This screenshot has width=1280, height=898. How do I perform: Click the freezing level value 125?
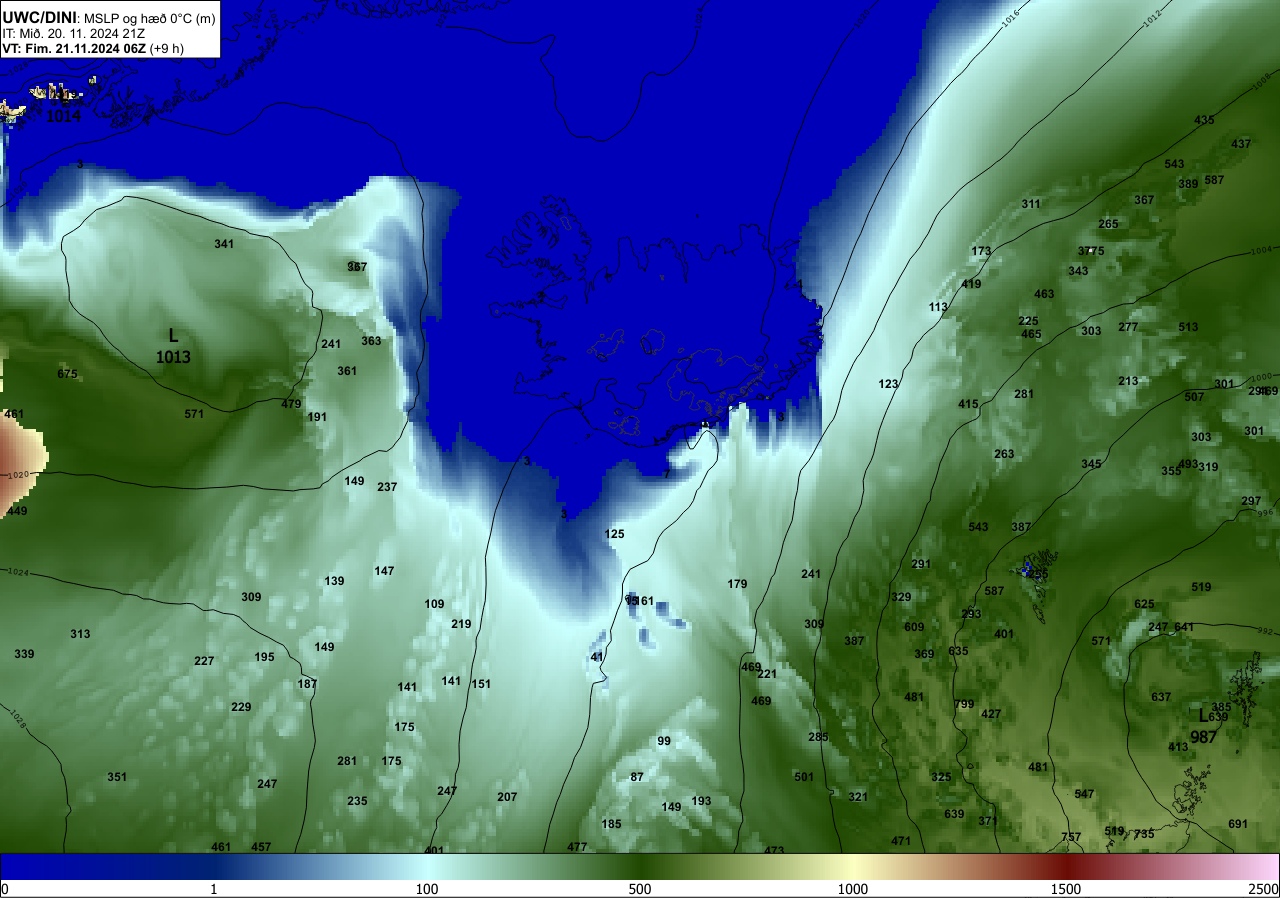(614, 534)
